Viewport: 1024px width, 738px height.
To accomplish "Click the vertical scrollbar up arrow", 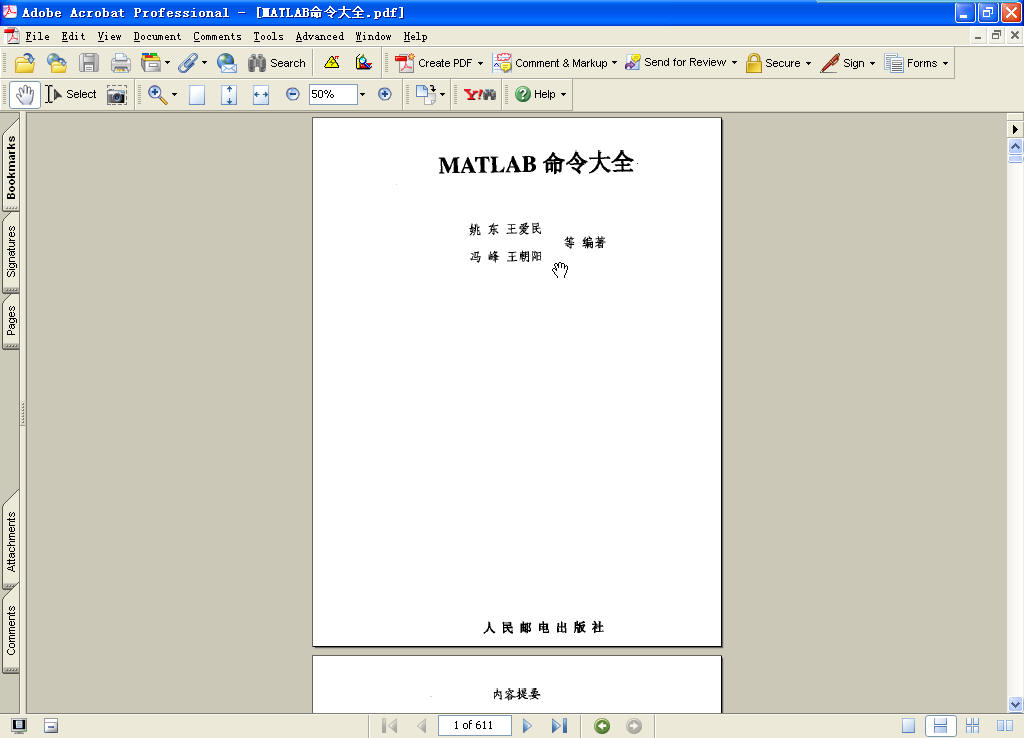I will [x=1015, y=146].
